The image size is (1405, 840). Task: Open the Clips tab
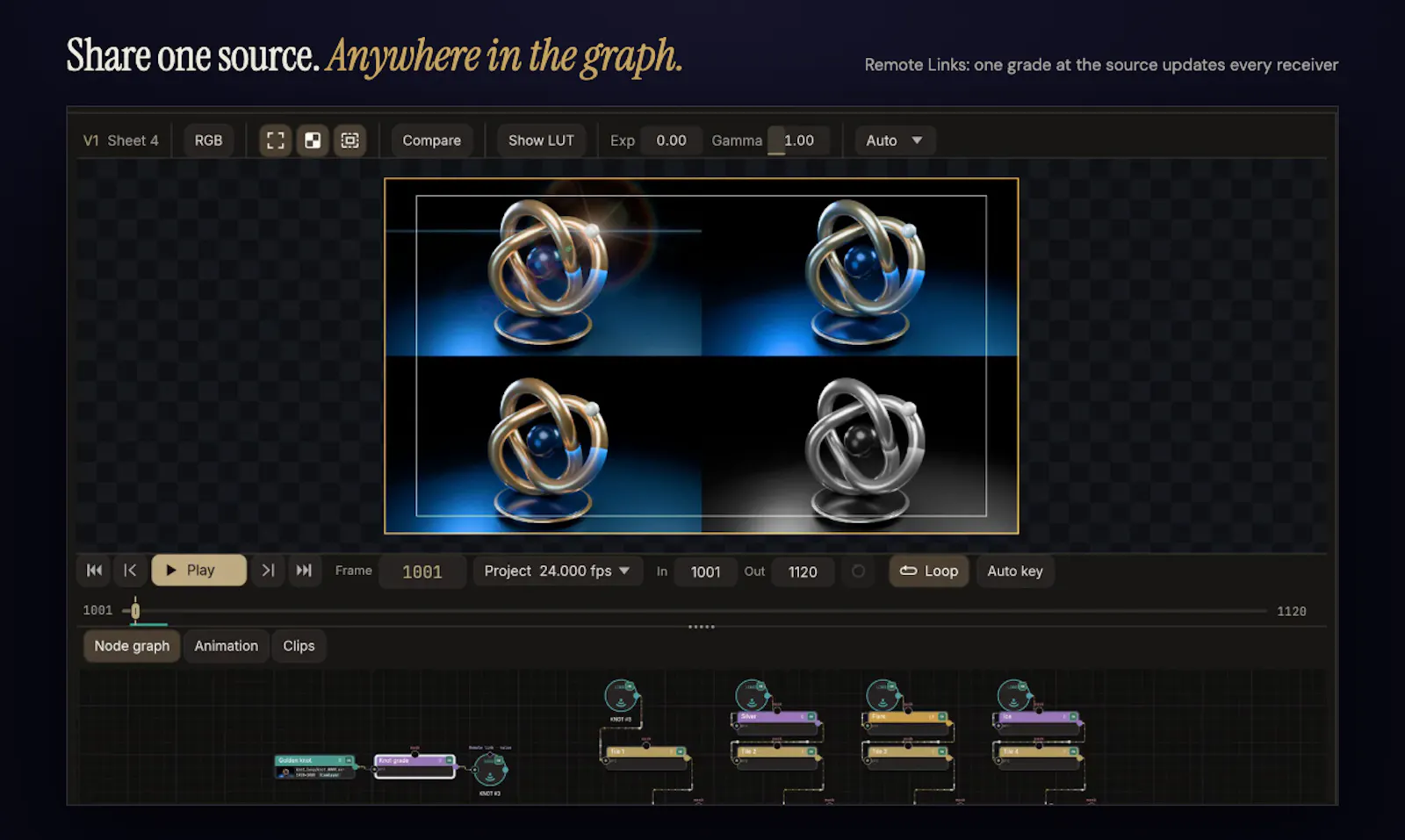pyautogui.click(x=299, y=646)
